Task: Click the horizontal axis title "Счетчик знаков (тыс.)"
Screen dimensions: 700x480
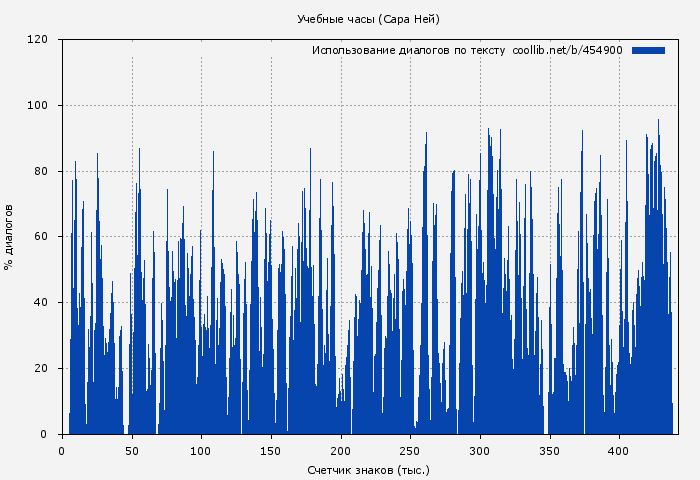Action: 368,469
